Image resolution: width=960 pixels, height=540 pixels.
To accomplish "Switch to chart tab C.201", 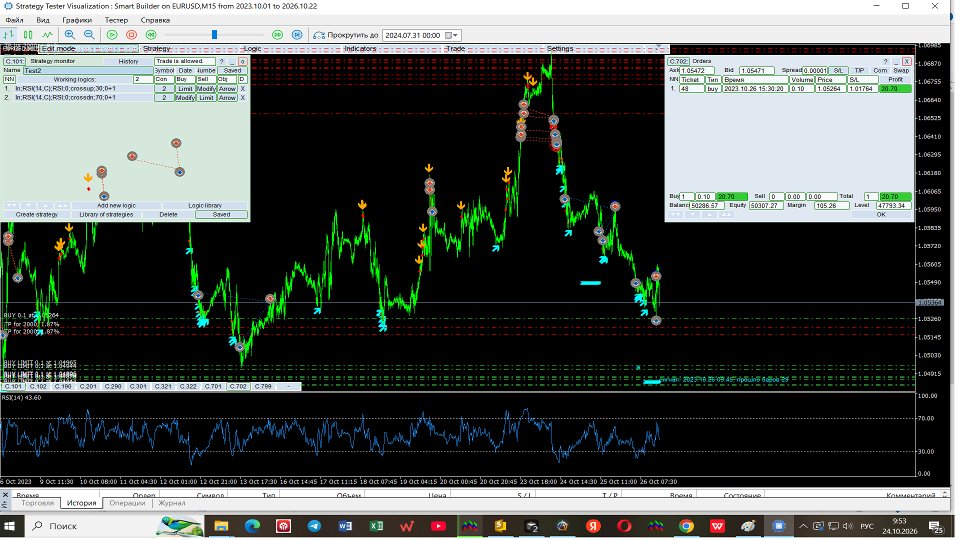I will click(x=88, y=386).
